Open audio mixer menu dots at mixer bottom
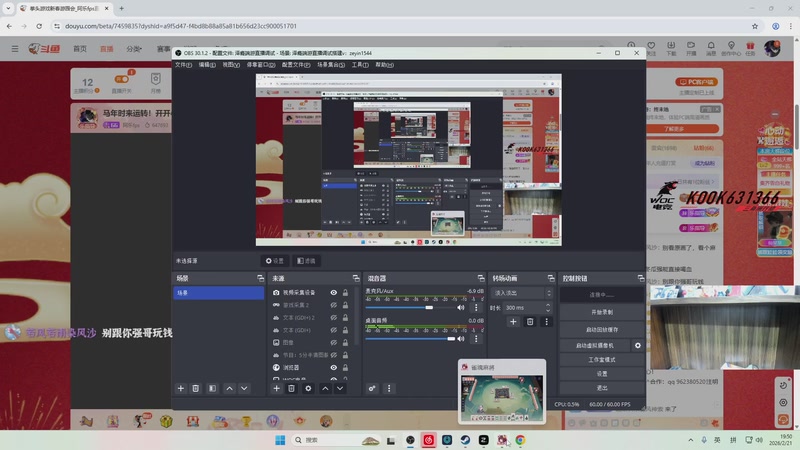 pyautogui.click(x=389, y=388)
